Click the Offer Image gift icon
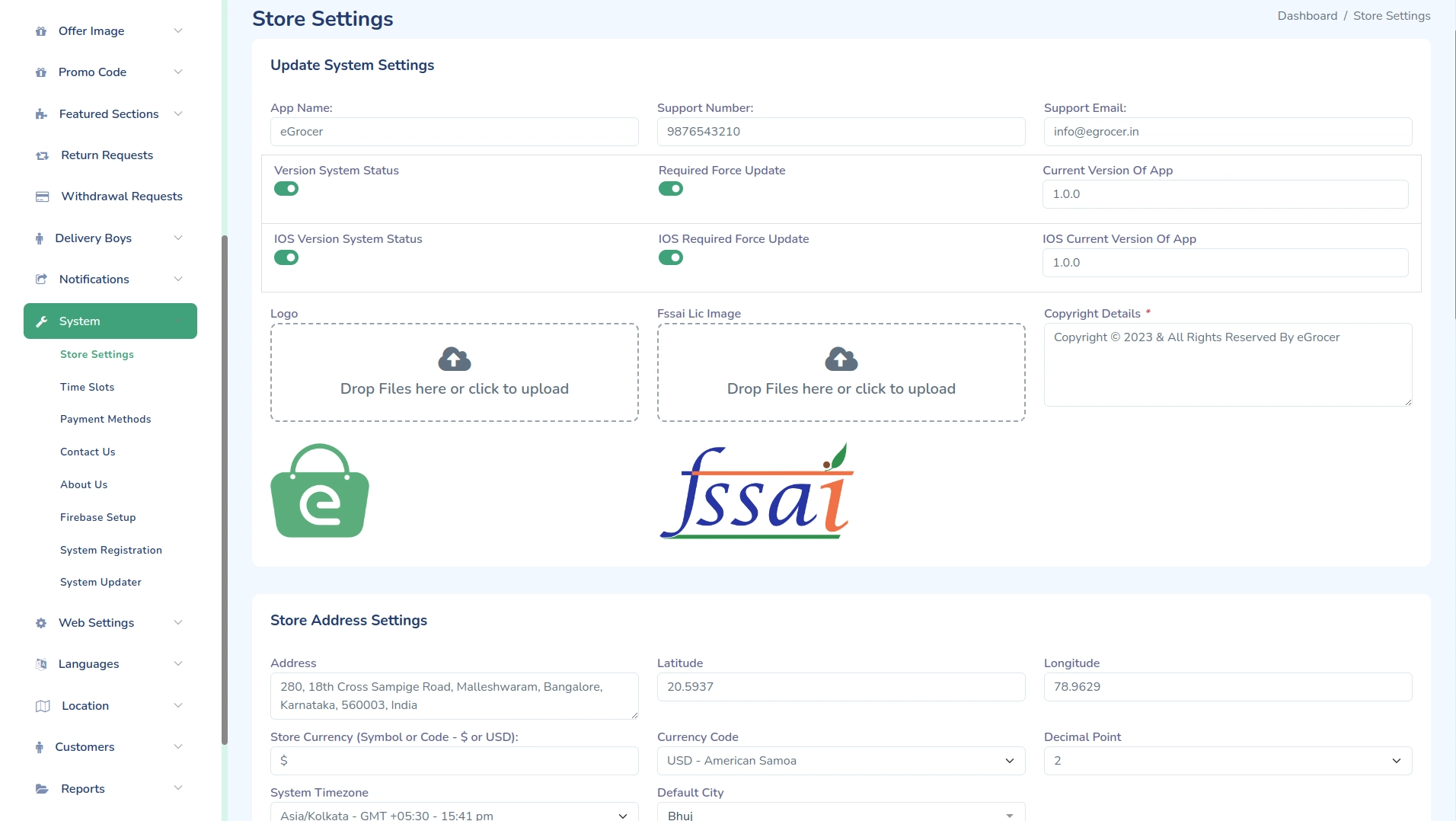Viewport: 1456px width, 821px height. pyautogui.click(x=41, y=31)
